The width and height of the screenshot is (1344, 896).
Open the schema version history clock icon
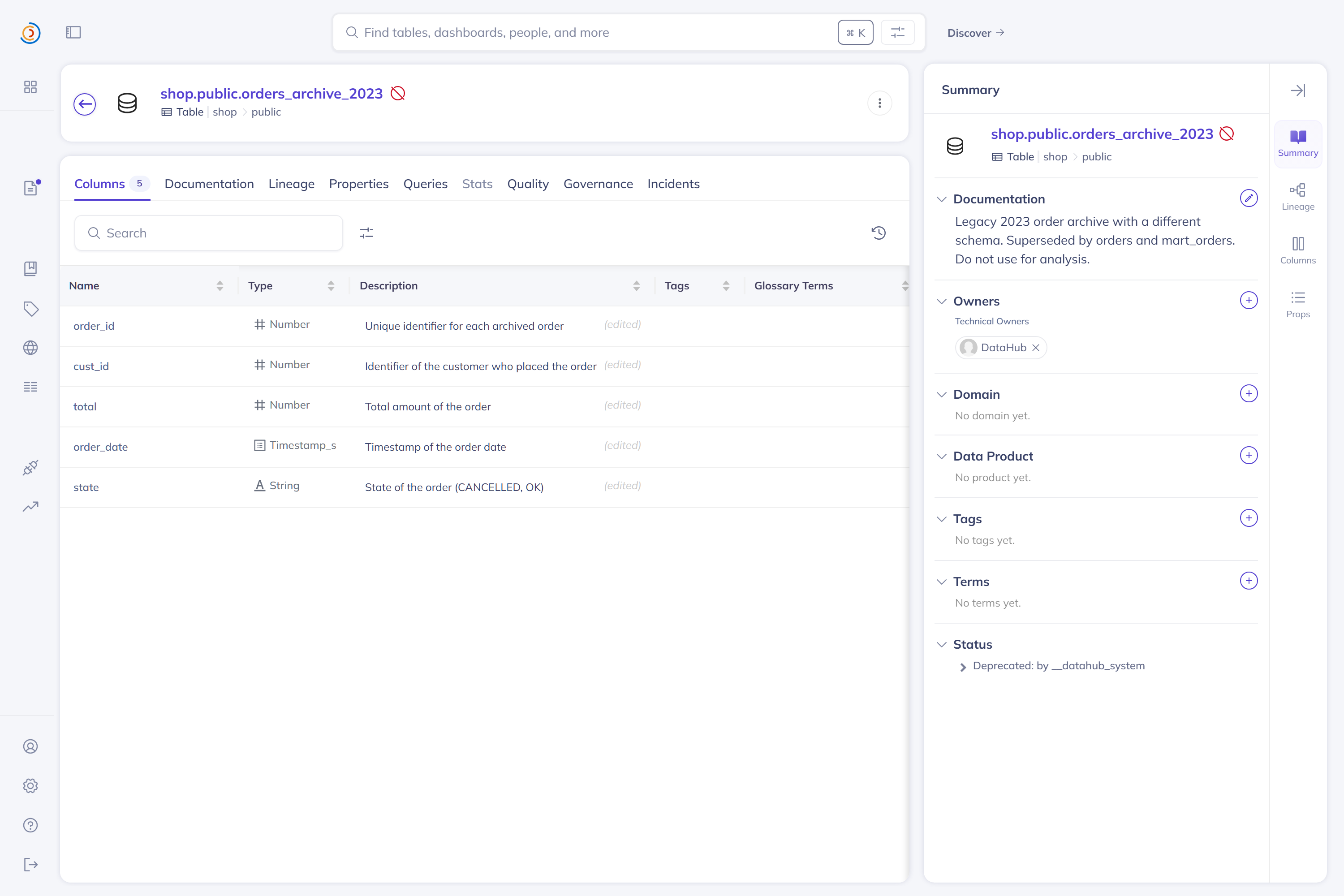click(879, 233)
